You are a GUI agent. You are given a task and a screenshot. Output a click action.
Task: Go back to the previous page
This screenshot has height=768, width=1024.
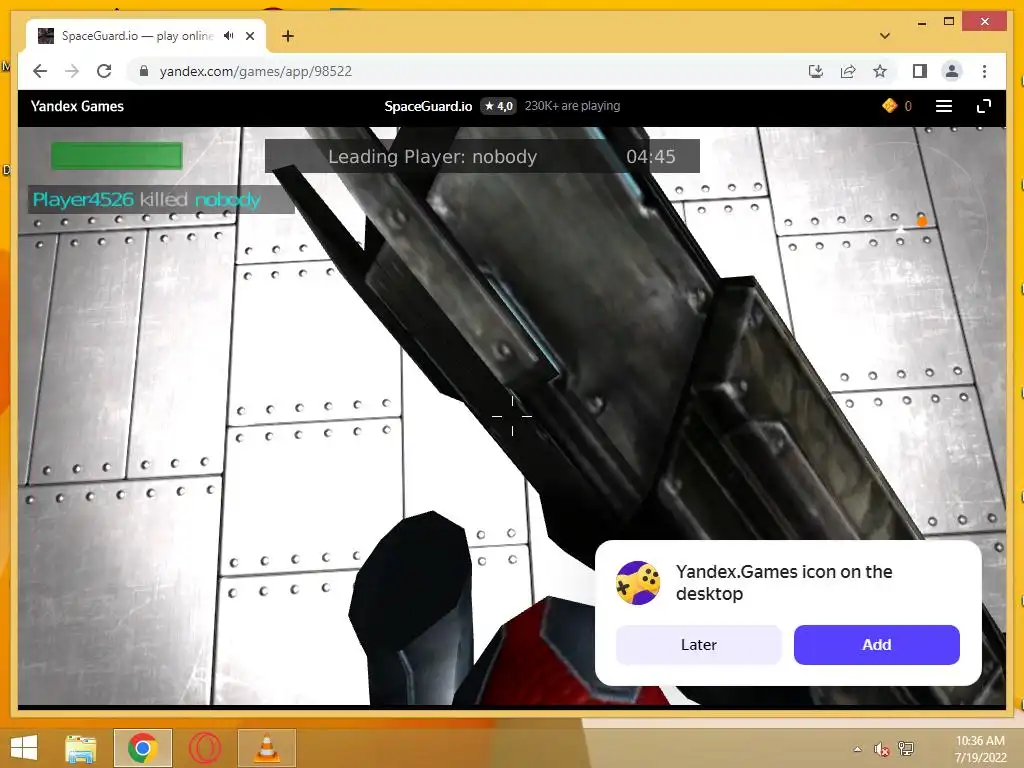tap(40, 71)
